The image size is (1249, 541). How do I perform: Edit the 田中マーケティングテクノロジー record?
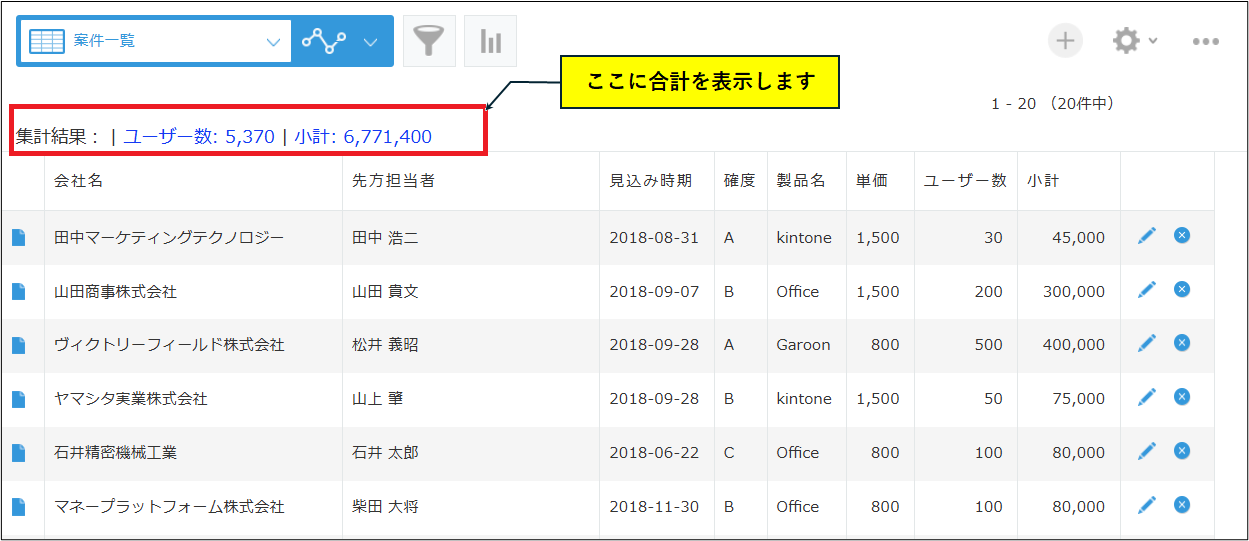[1146, 235]
